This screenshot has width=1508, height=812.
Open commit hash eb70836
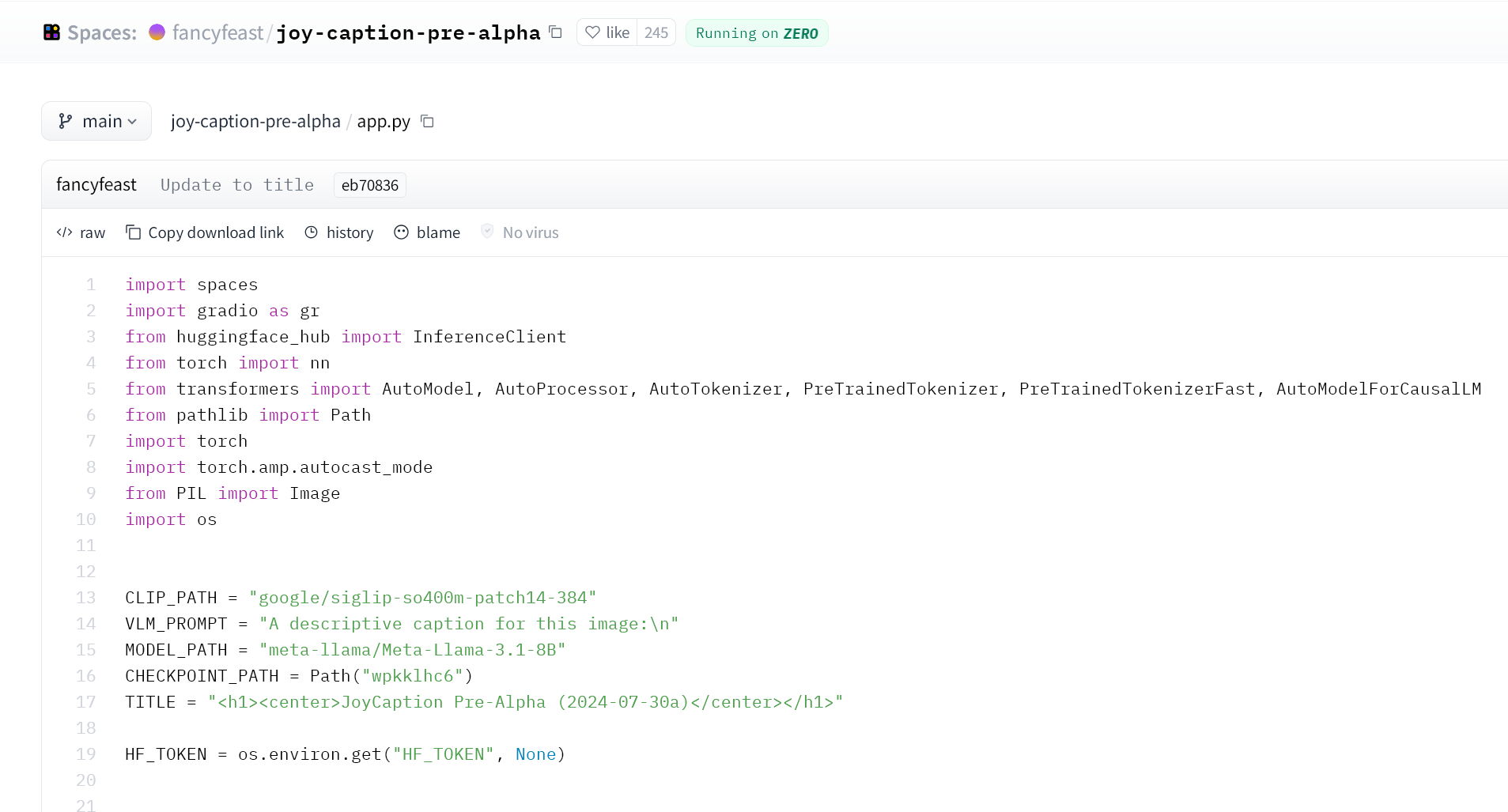tap(370, 185)
